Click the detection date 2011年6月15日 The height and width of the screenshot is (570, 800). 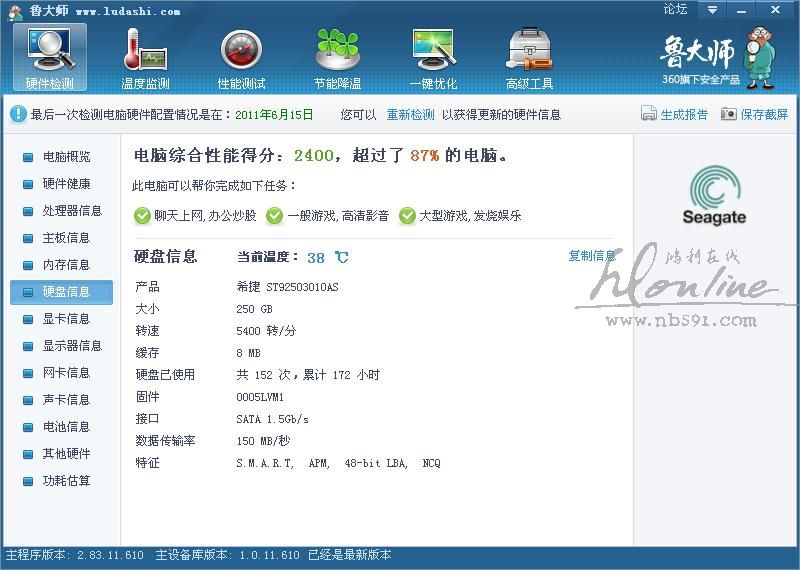(x=274, y=114)
